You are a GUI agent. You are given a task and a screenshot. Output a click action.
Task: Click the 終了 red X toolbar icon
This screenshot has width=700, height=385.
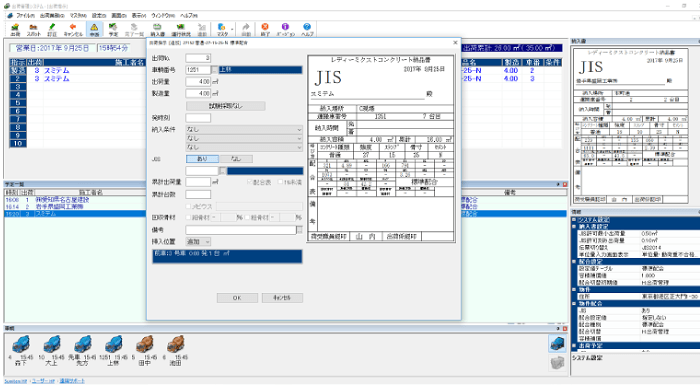click(265, 29)
